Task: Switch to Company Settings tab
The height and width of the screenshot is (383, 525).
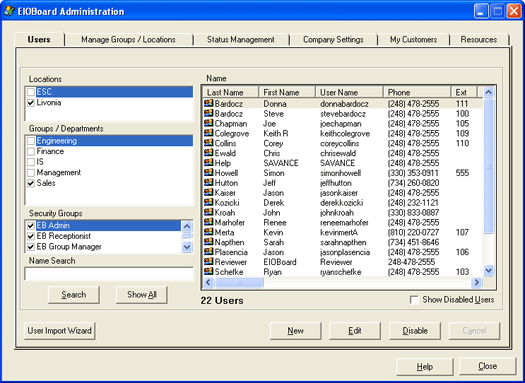Action: tap(333, 40)
